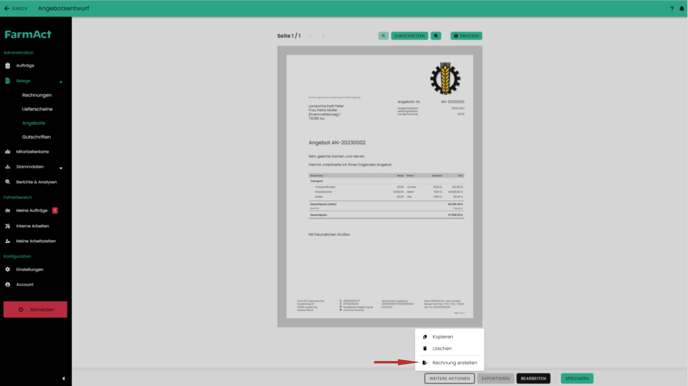Open Rechnungen in the sidebar
The image size is (688, 386).
coord(37,95)
